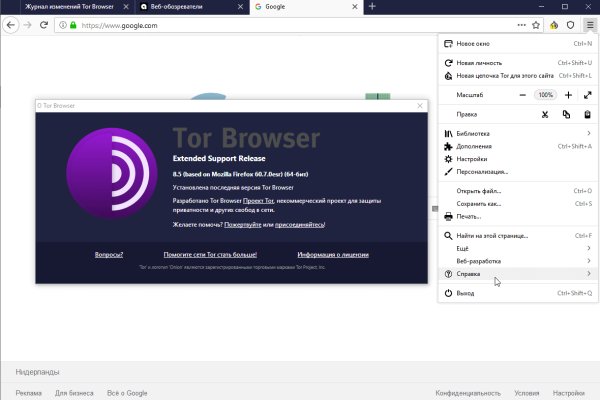Click the Tor onion toolbar icon
The width and height of the screenshot is (600, 400).
[x=554, y=23]
